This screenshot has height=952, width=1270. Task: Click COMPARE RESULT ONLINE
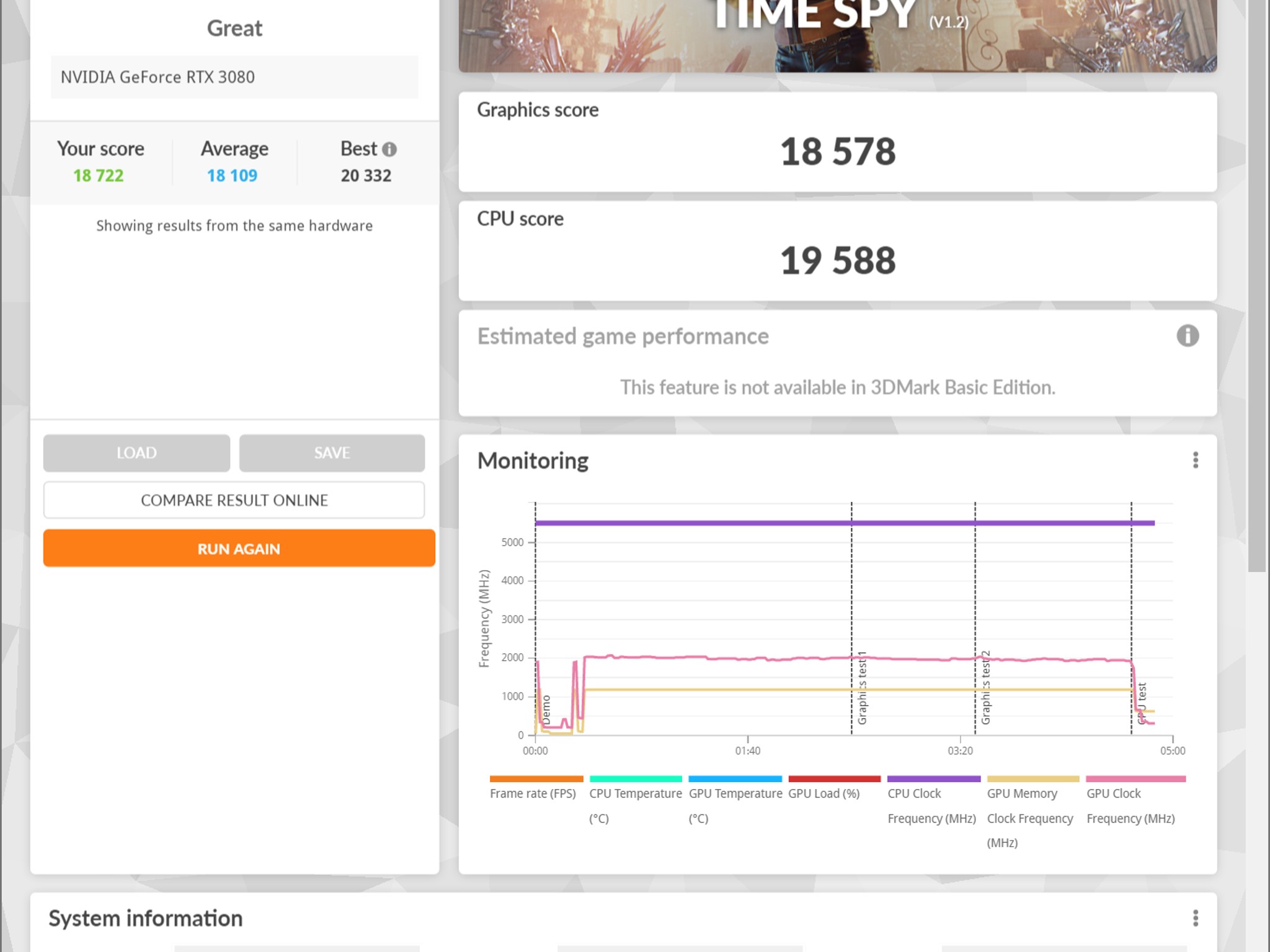click(234, 500)
